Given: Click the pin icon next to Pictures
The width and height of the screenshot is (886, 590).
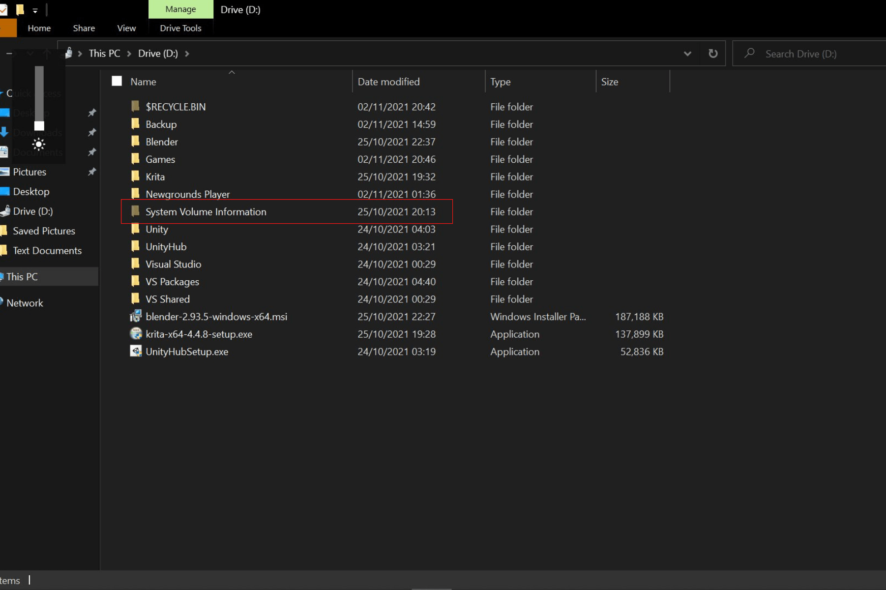Looking at the screenshot, I should click(92, 172).
